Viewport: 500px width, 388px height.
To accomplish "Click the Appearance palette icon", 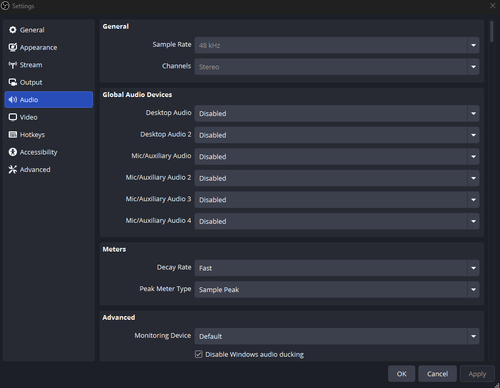I will click(13, 47).
